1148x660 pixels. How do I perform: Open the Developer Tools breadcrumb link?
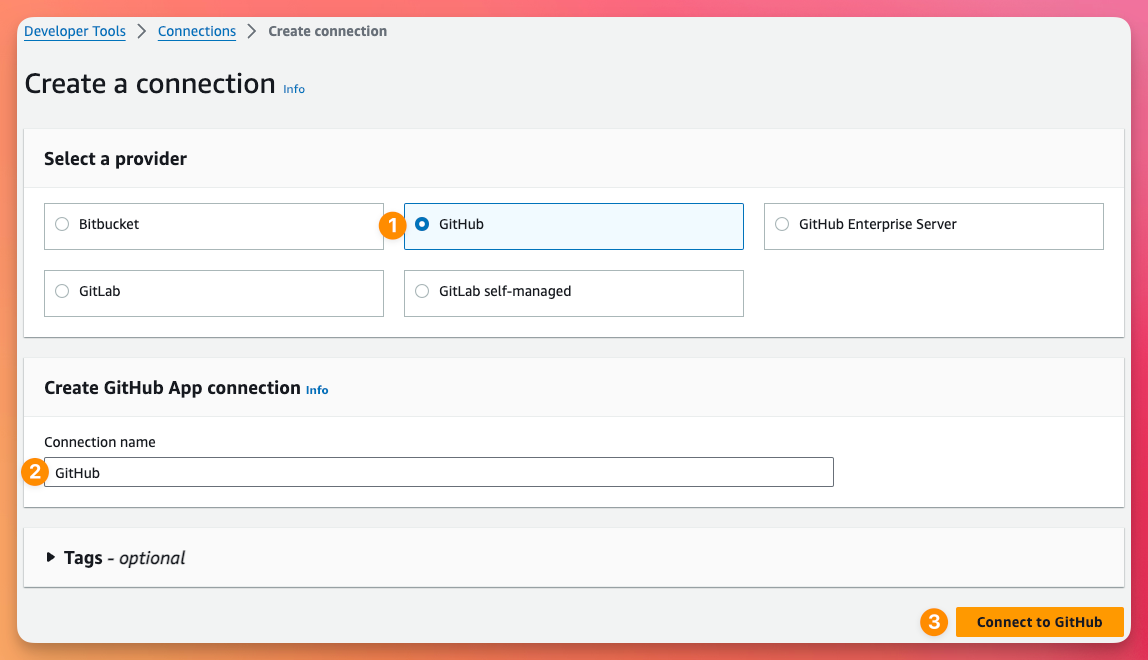75,31
